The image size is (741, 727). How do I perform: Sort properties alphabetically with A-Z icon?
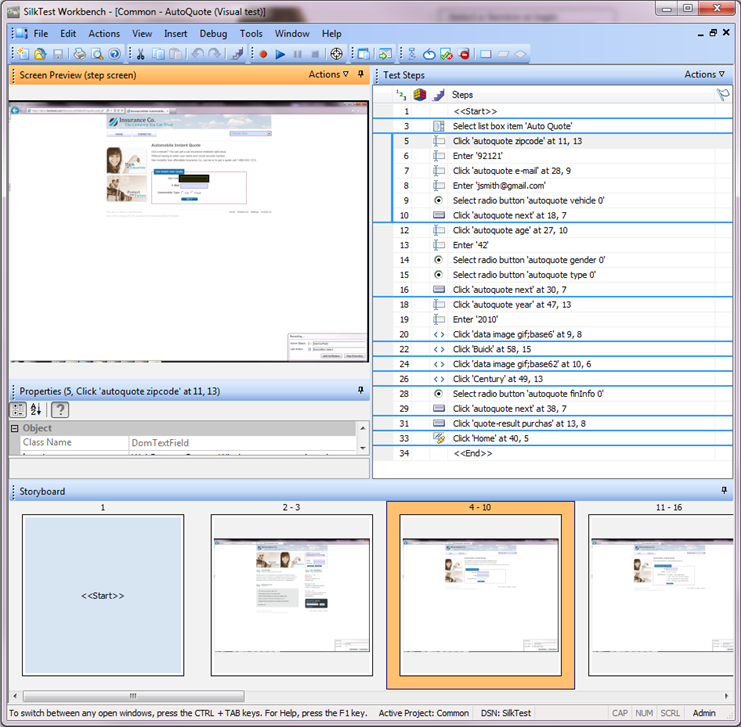(x=37, y=409)
